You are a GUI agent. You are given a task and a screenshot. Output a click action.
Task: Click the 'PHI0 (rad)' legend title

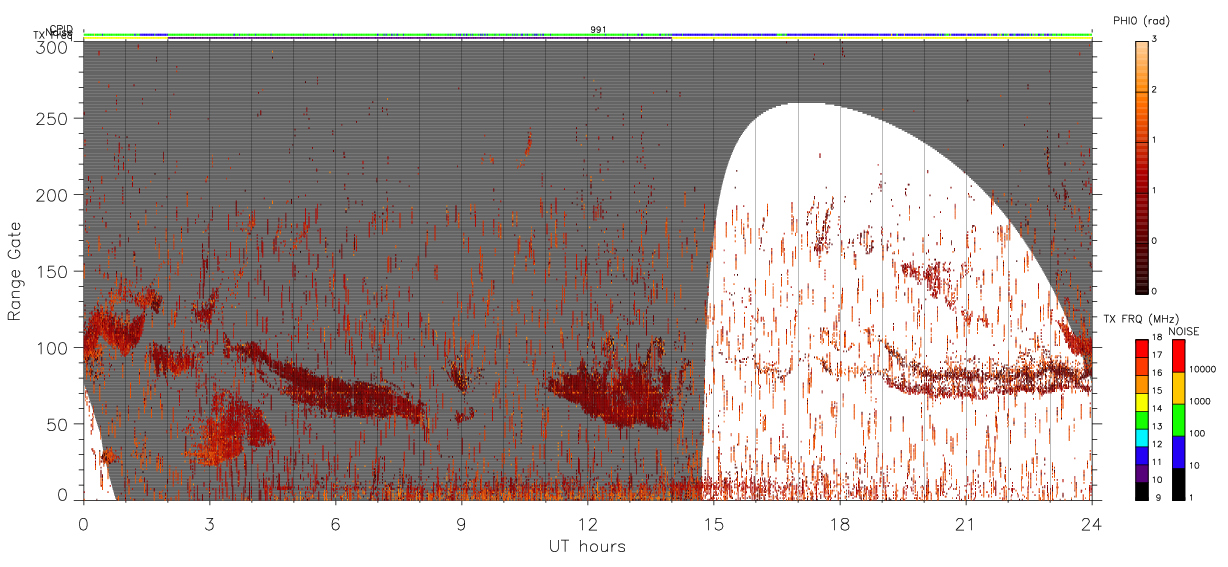click(x=1143, y=22)
